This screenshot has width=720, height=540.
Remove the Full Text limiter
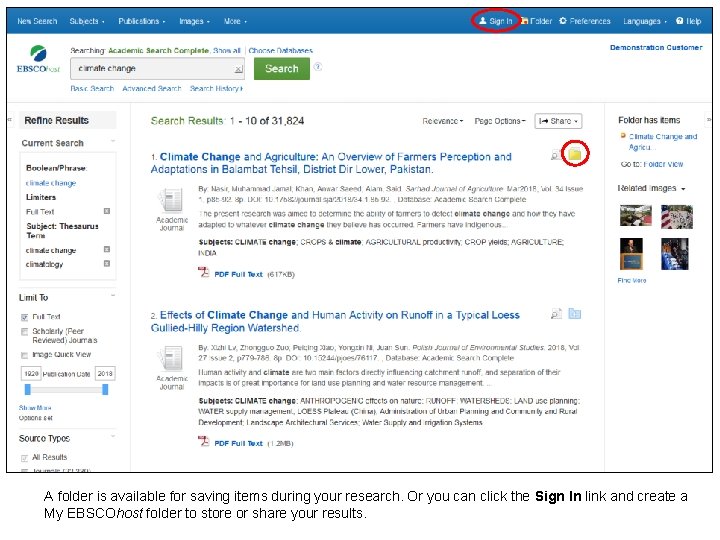click(107, 211)
